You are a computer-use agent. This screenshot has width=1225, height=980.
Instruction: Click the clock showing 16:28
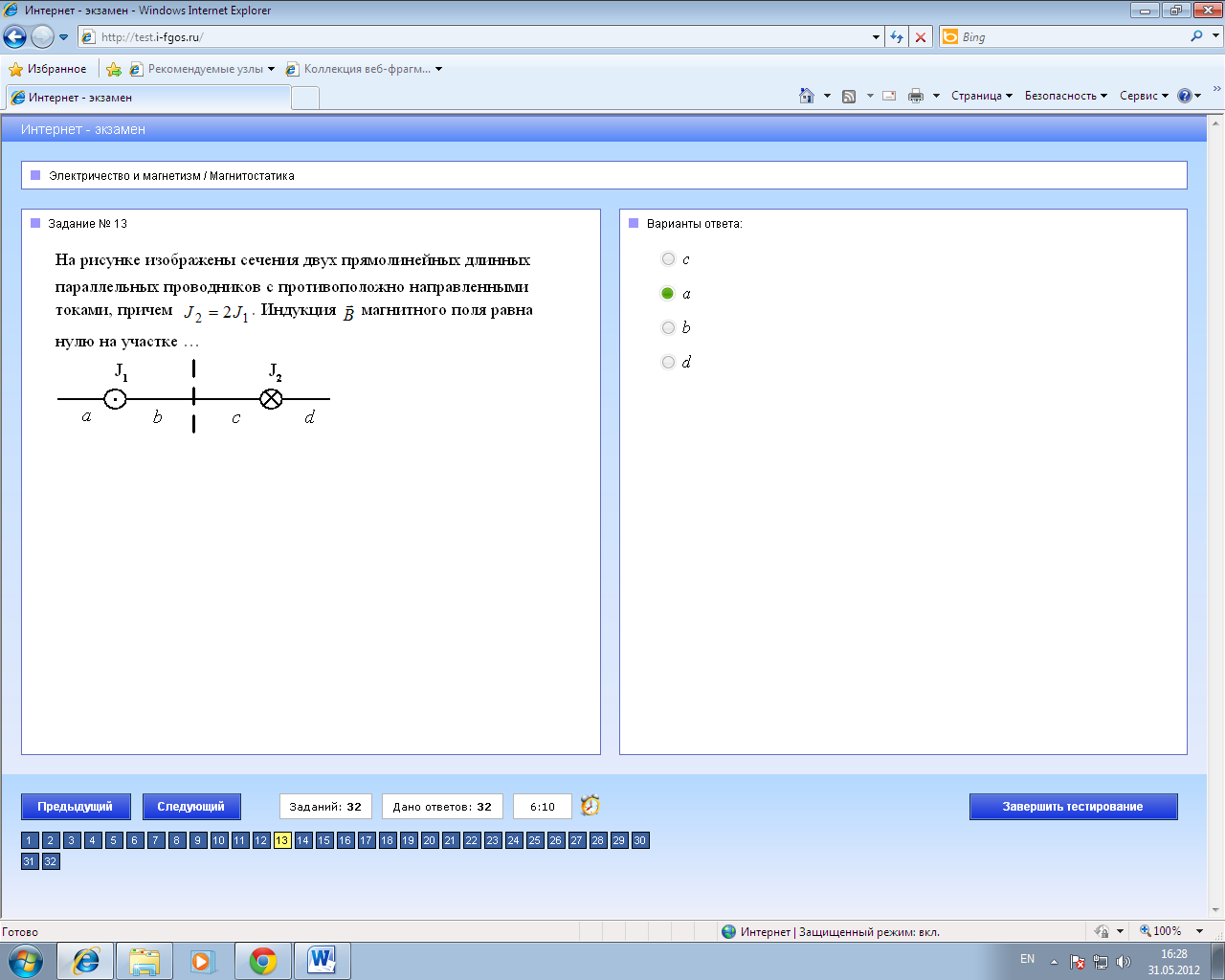1174,954
